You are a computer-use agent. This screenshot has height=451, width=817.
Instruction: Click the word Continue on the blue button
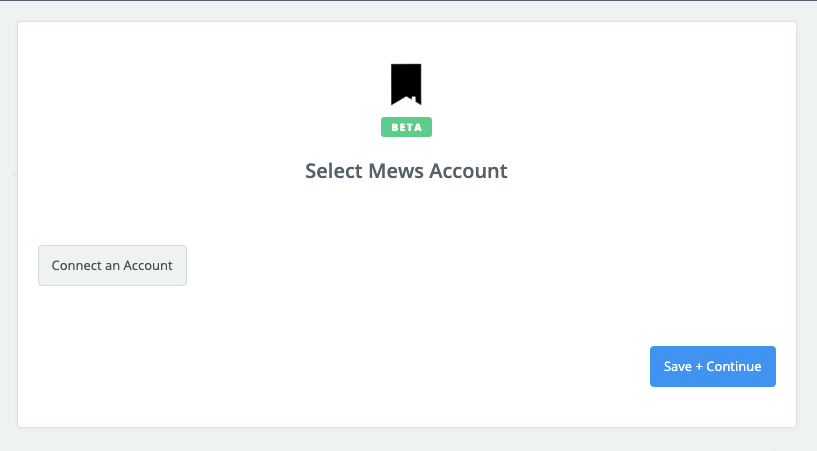[x=734, y=367]
